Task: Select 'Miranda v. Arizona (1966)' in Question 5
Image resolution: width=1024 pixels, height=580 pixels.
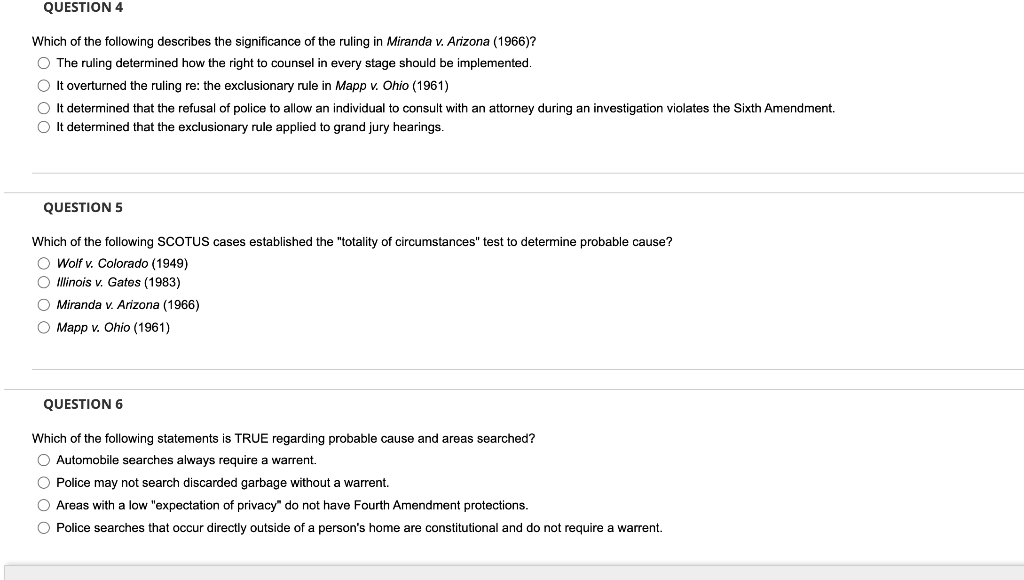Action: (x=44, y=305)
